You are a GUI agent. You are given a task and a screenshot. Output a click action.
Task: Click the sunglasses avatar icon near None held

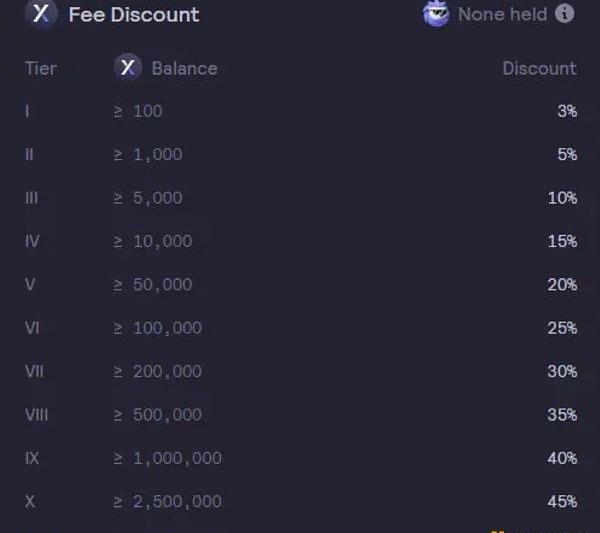[436, 14]
